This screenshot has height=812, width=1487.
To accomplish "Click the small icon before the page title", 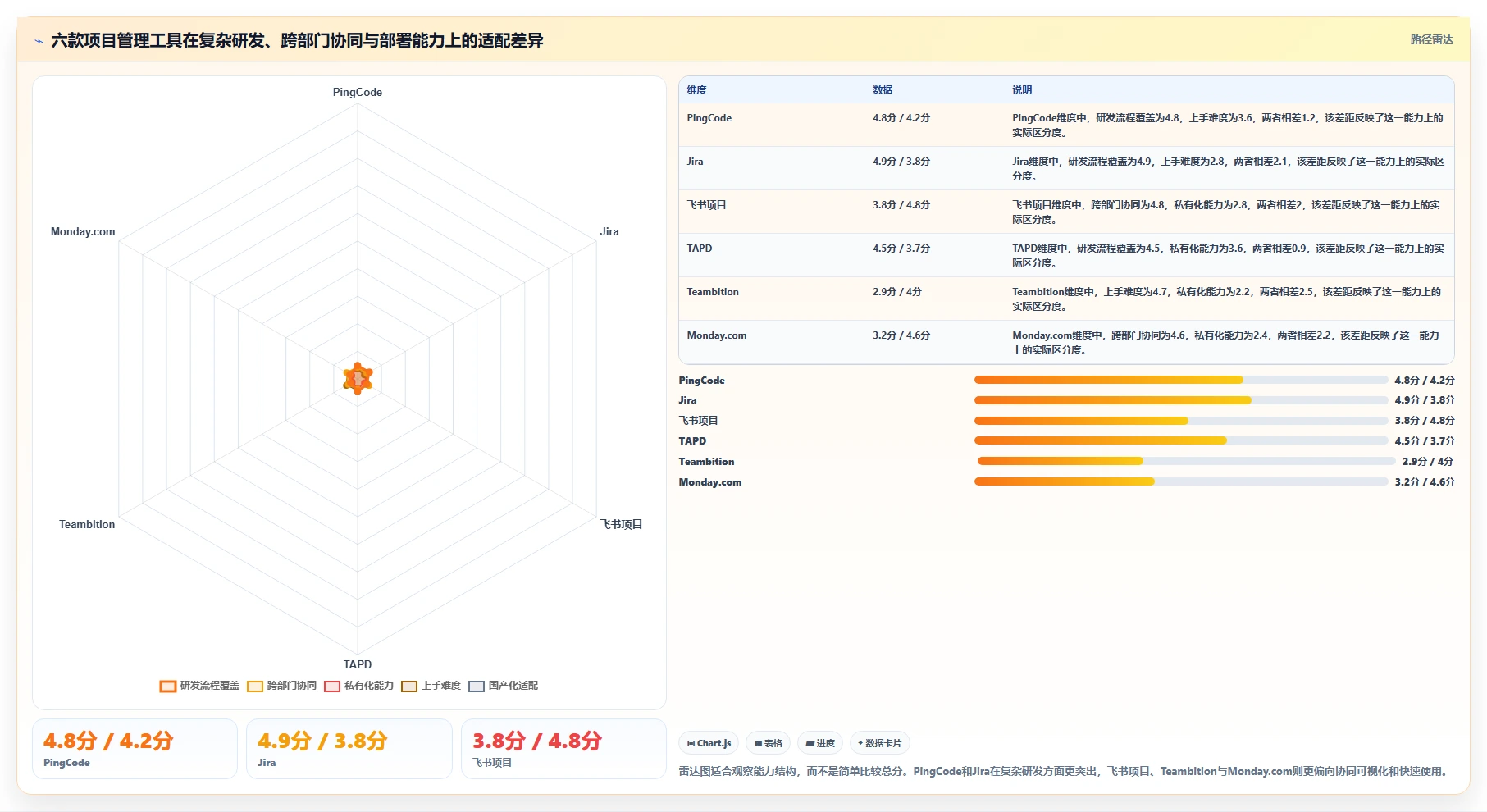I will (39, 41).
